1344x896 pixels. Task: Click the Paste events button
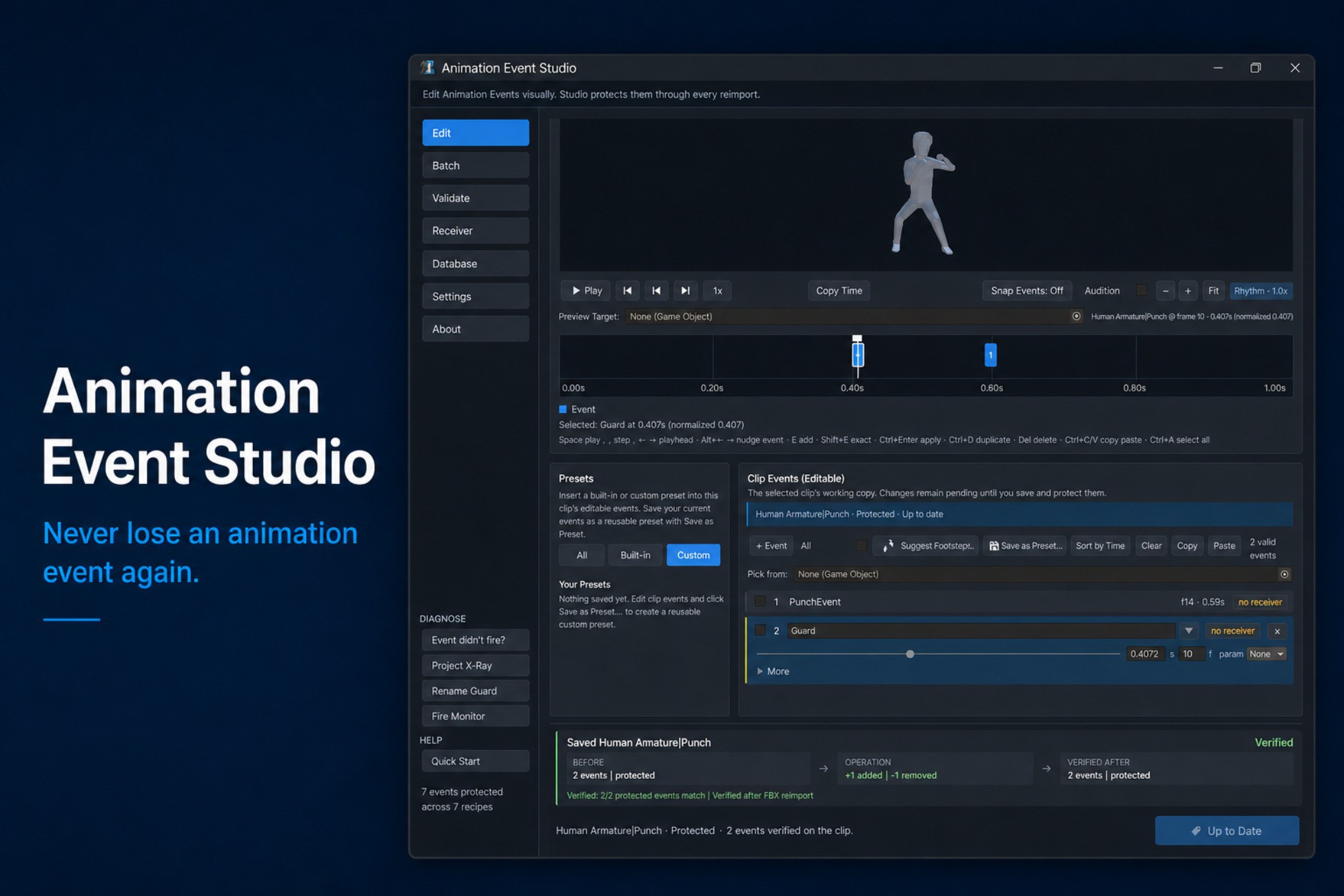coord(1224,546)
